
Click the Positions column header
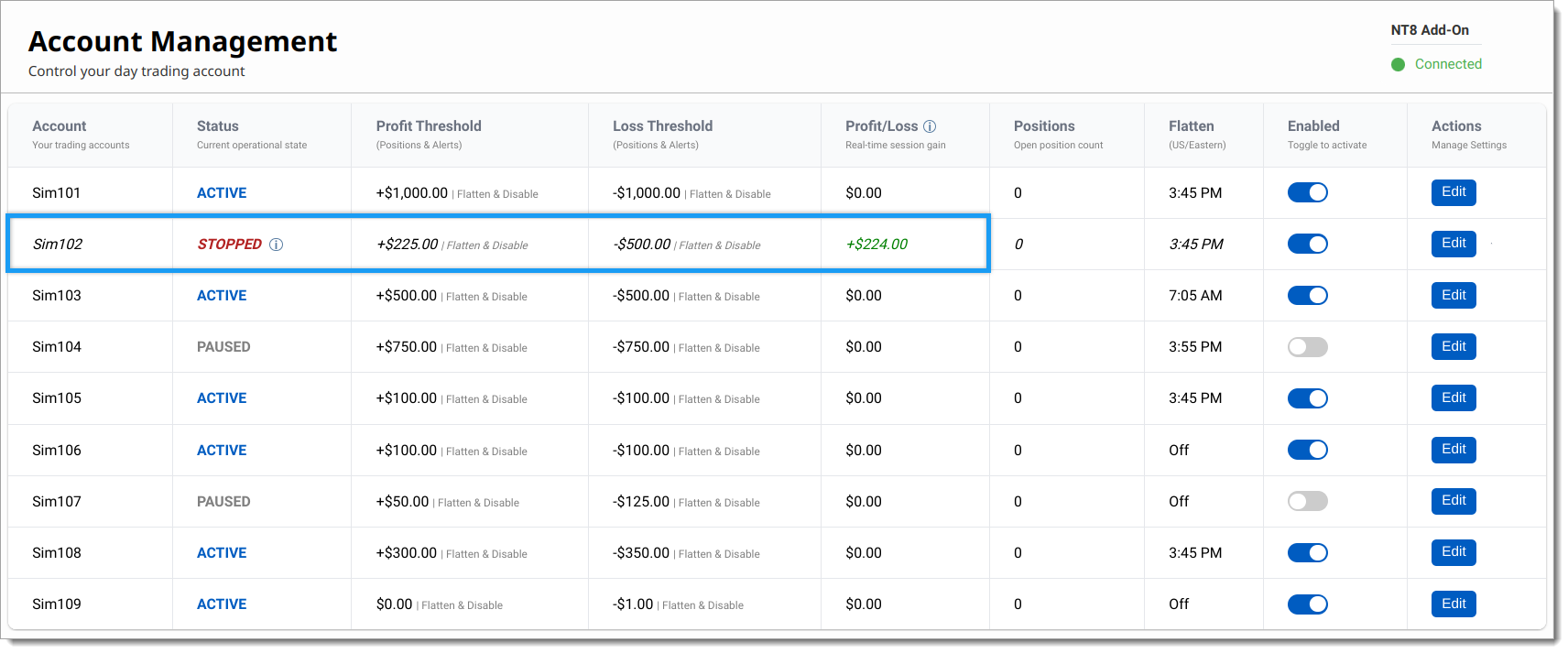tap(1044, 126)
